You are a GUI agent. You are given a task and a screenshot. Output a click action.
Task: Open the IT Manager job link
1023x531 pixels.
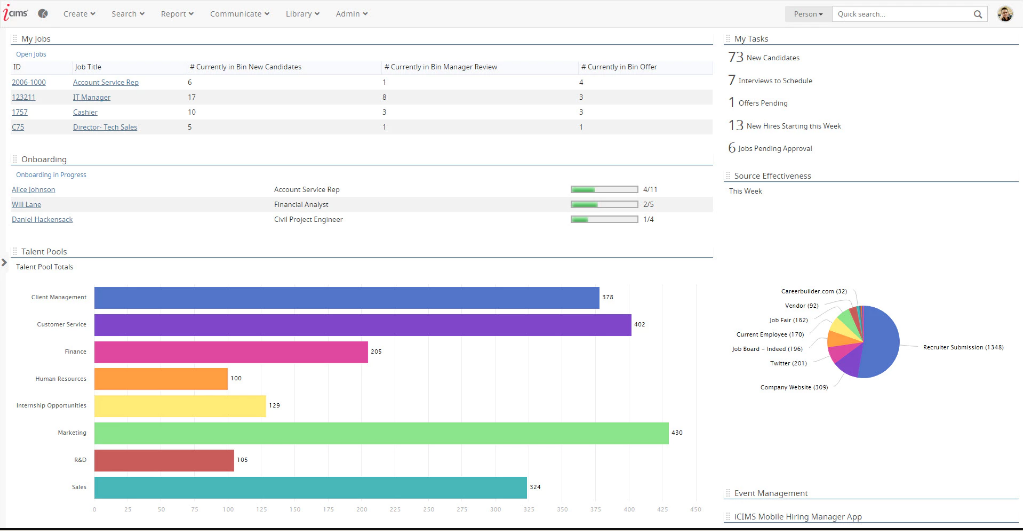(x=90, y=97)
